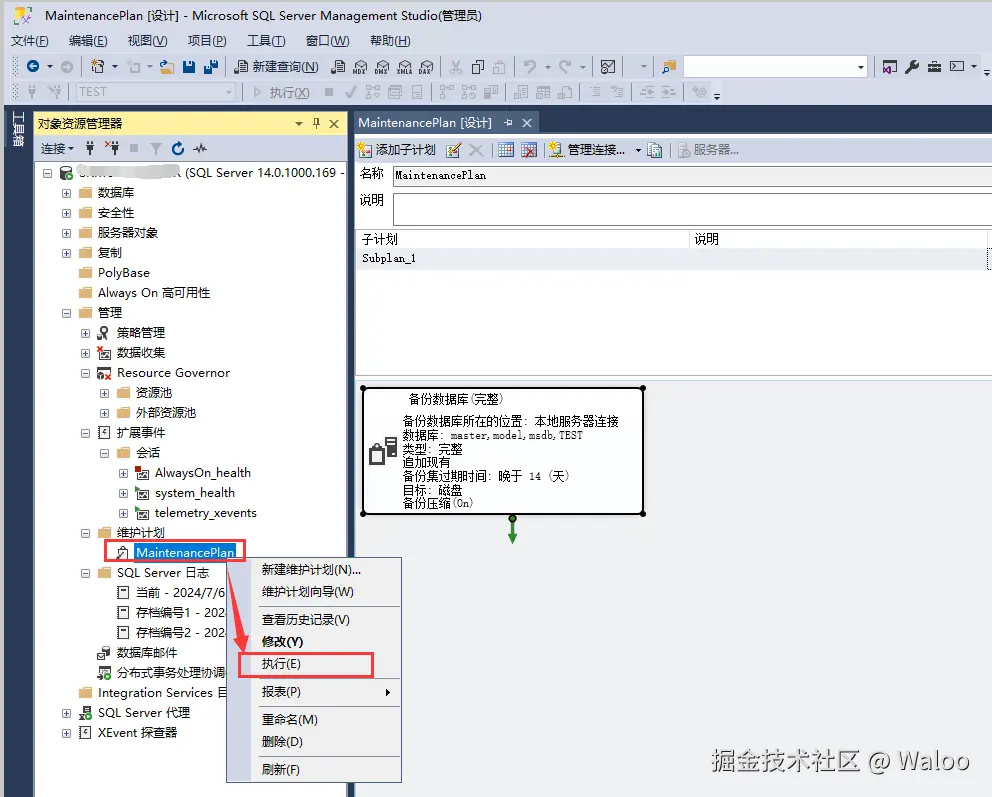Click the Backup Database task icon
The height and width of the screenshot is (797, 992).
pyautogui.click(x=383, y=450)
